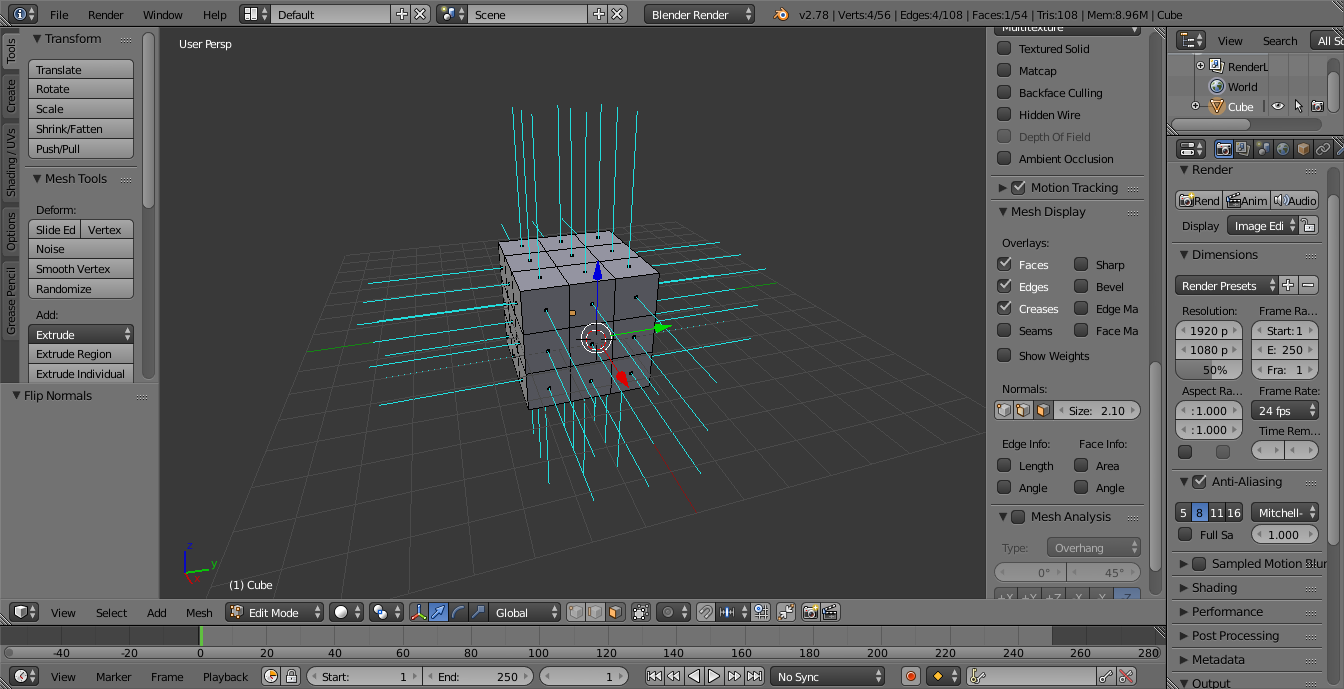The image size is (1344, 689).
Task: Open the Edit Mode dropdown
Action: [x=275, y=612]
